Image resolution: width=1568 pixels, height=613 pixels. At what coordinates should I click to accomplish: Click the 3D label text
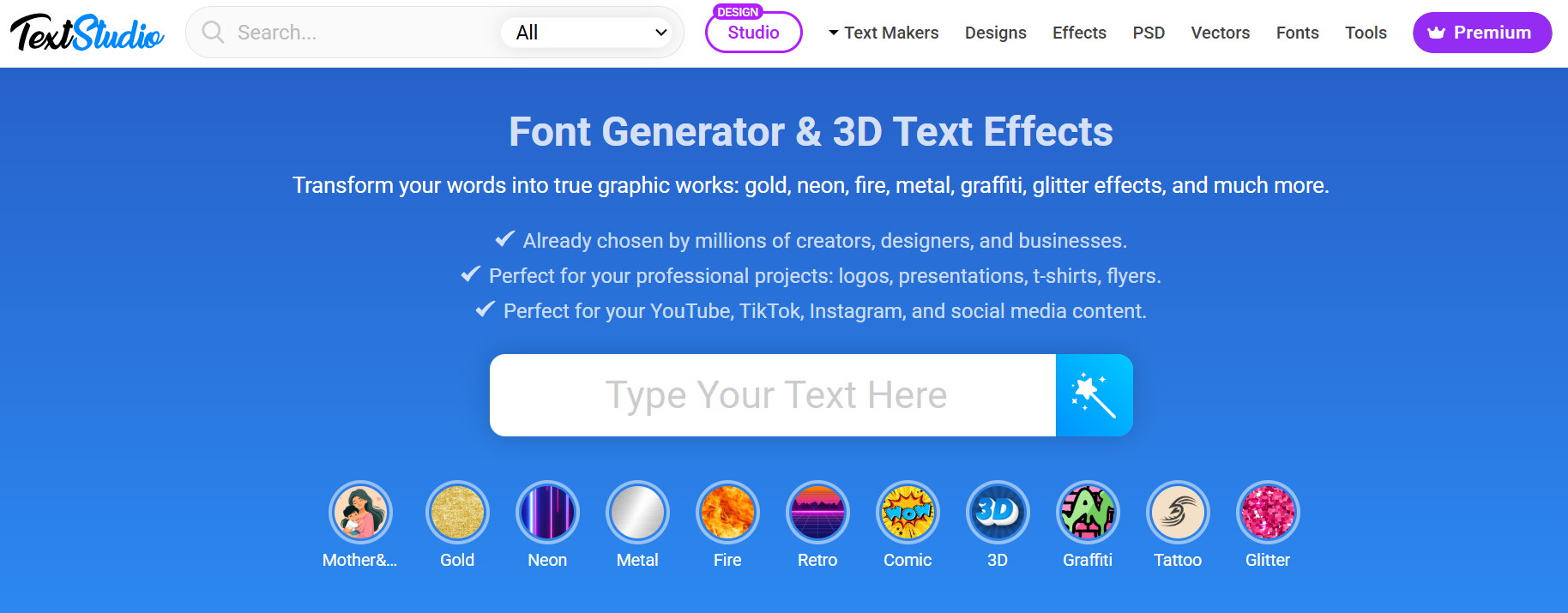click(998, 560)
